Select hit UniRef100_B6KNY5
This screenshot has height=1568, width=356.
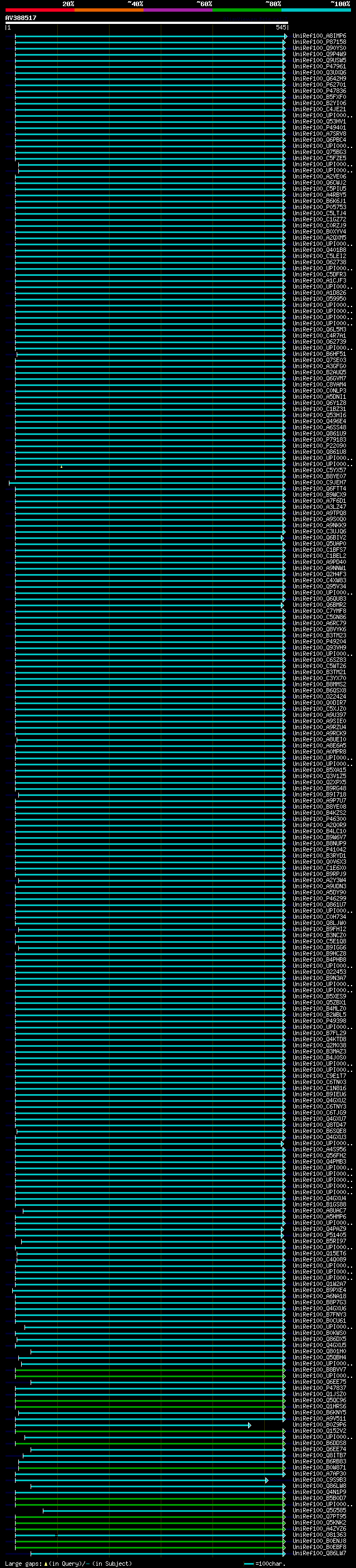coord(319,1412)
